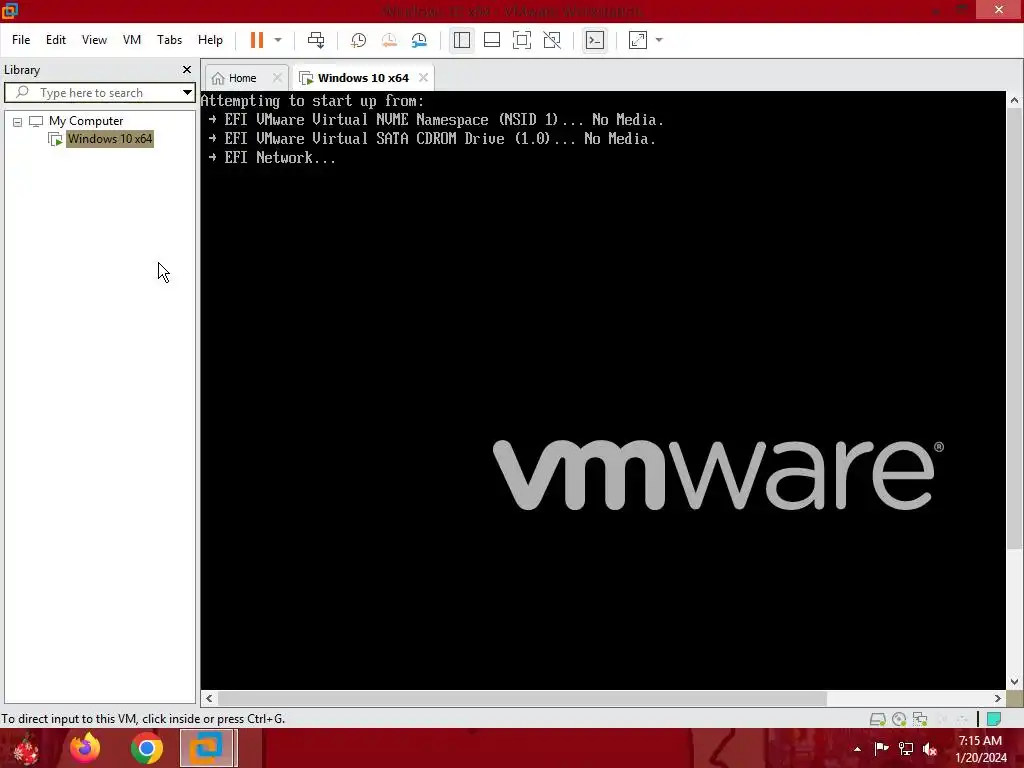Viewport: 1024px width, 768px height.
Task: Open the Start button on the taskbar
Action: click(26, 748)
